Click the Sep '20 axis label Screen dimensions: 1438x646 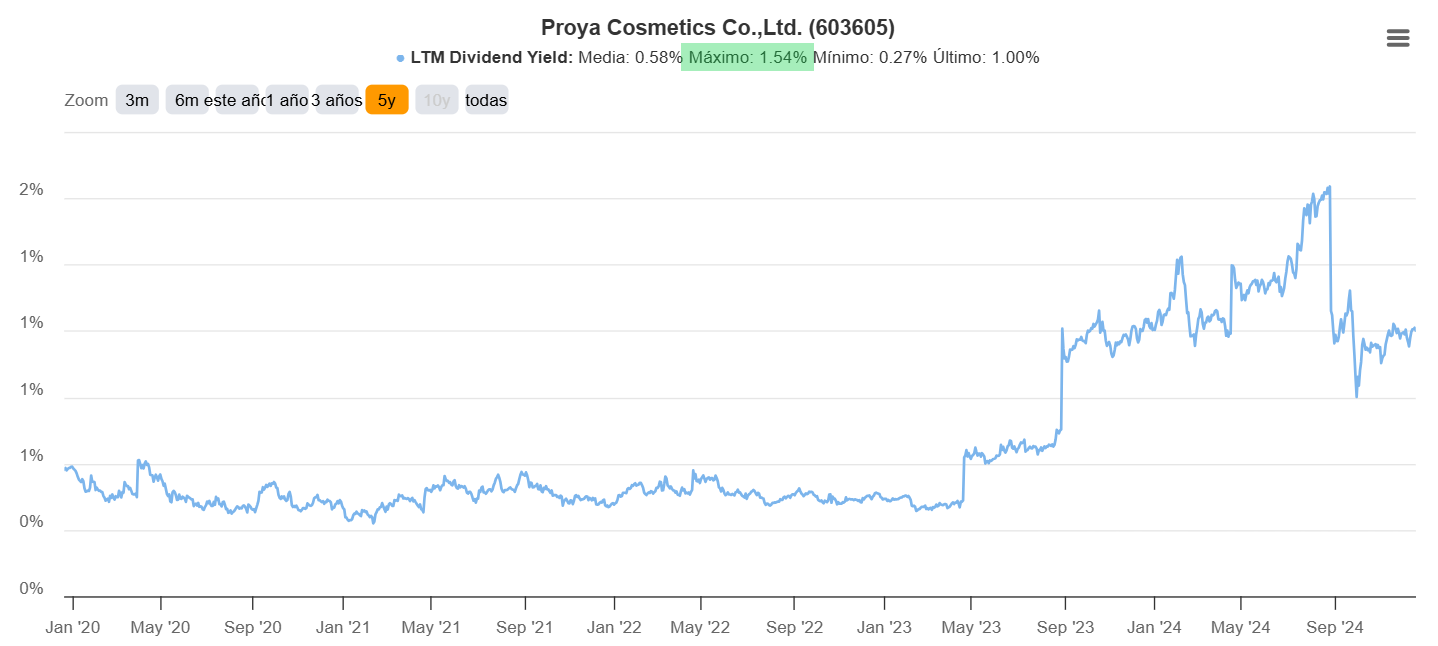(x=253, y=628)
